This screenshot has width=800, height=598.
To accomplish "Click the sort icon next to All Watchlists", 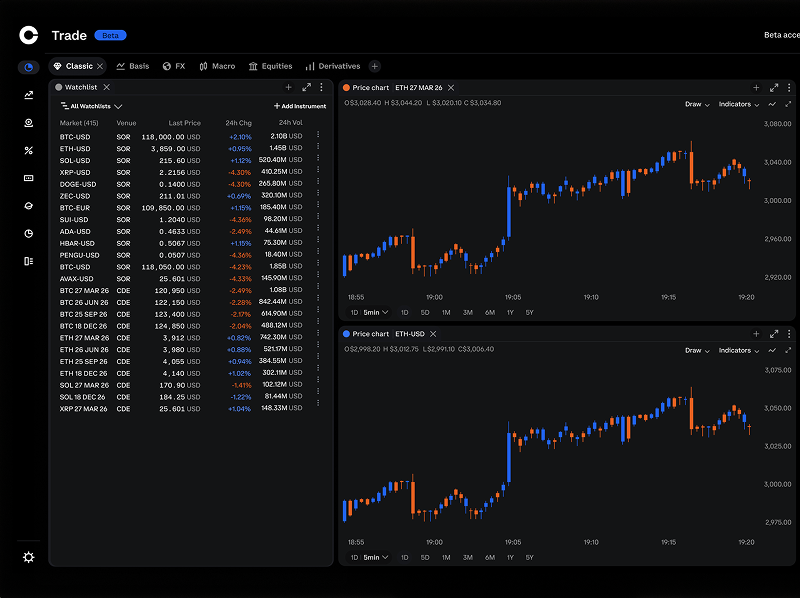I will pyautogui.click(x=65, y=105).
